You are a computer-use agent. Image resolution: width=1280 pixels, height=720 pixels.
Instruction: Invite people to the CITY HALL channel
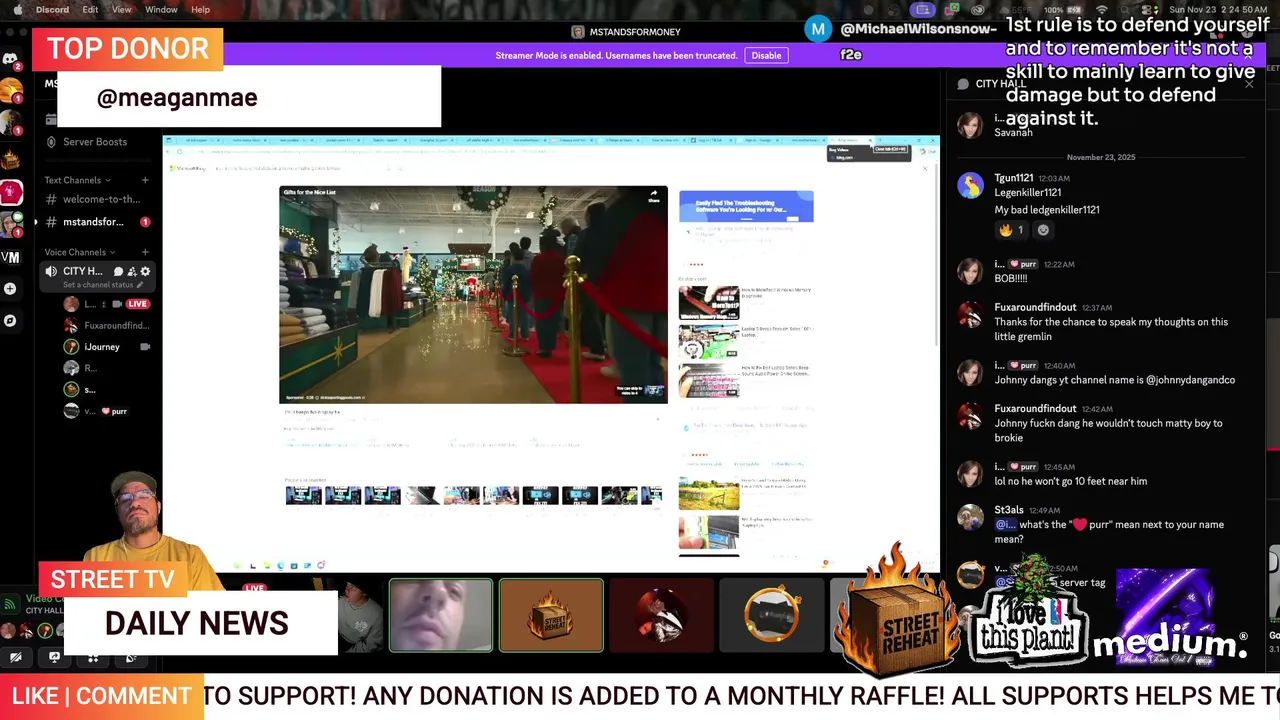pos(131,271)
